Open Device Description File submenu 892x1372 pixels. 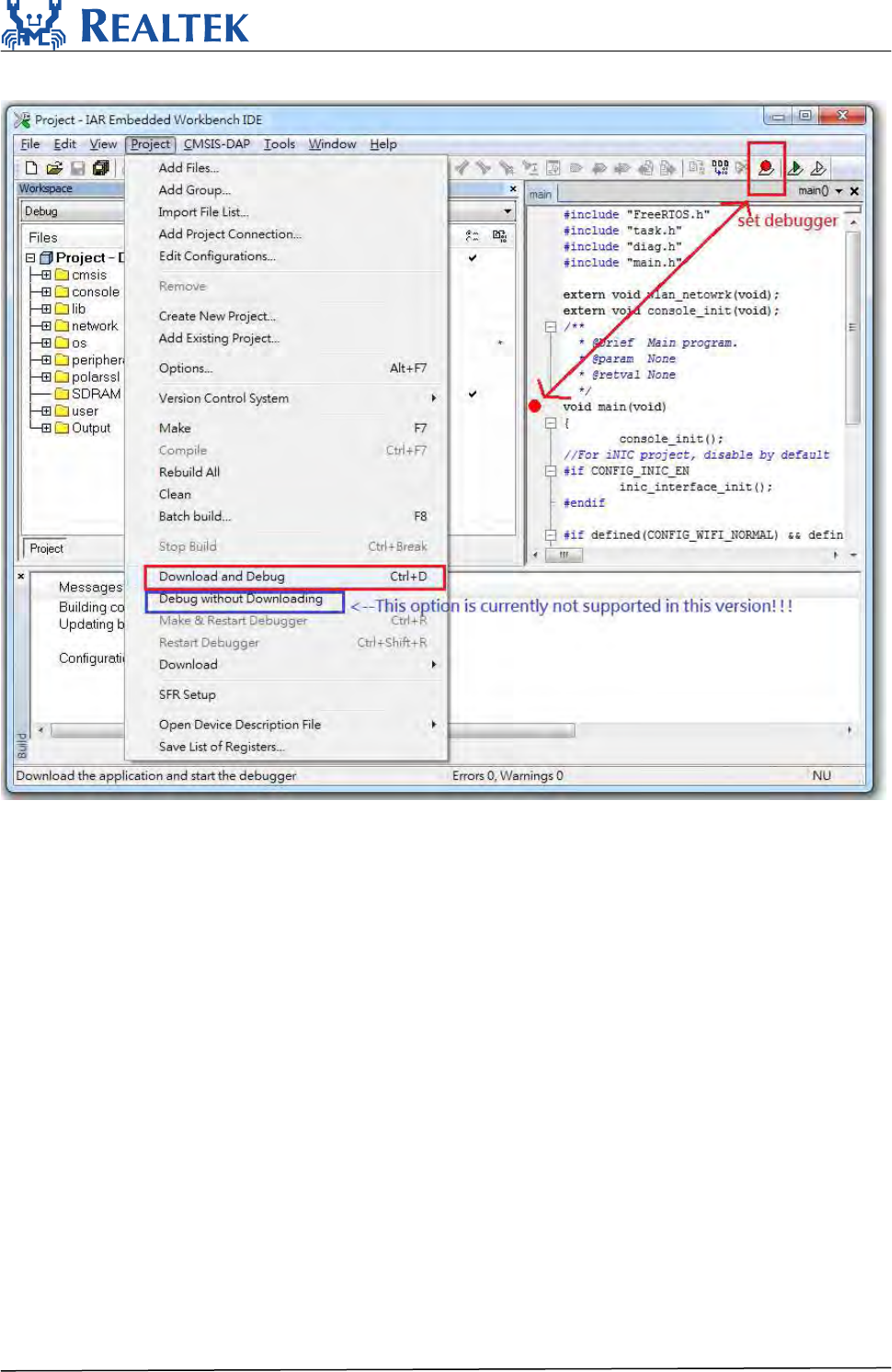point(286,725)
